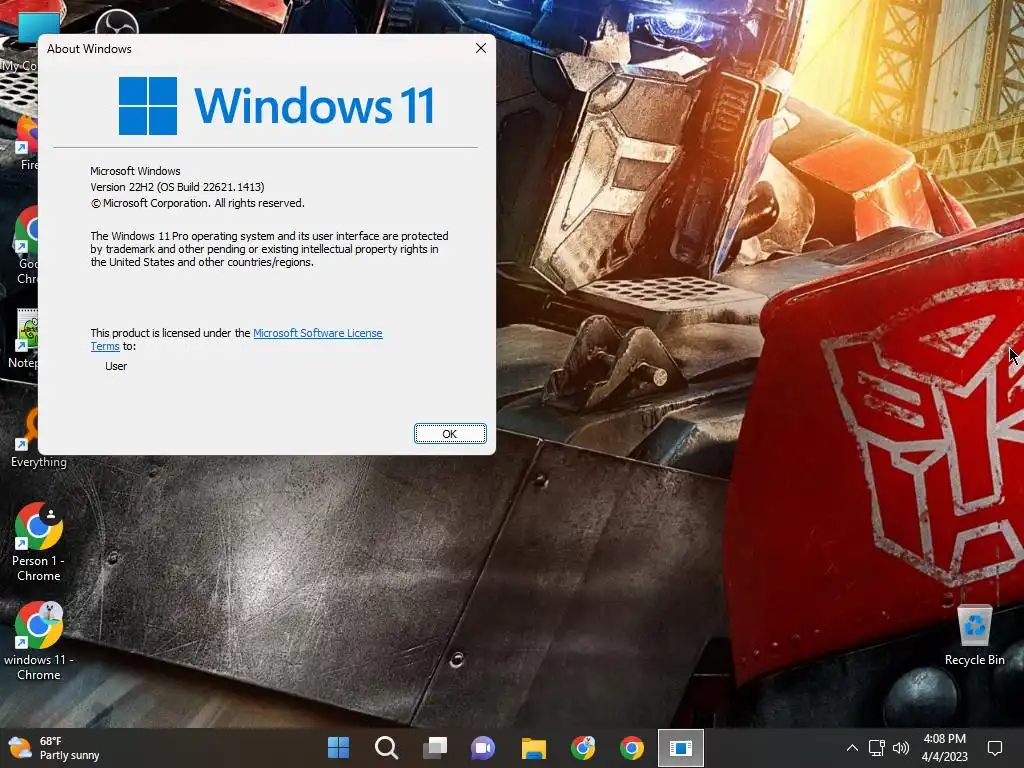Select the Notepad++ desktop shortcut
The image size is (1024, 768).
point(24,338)
